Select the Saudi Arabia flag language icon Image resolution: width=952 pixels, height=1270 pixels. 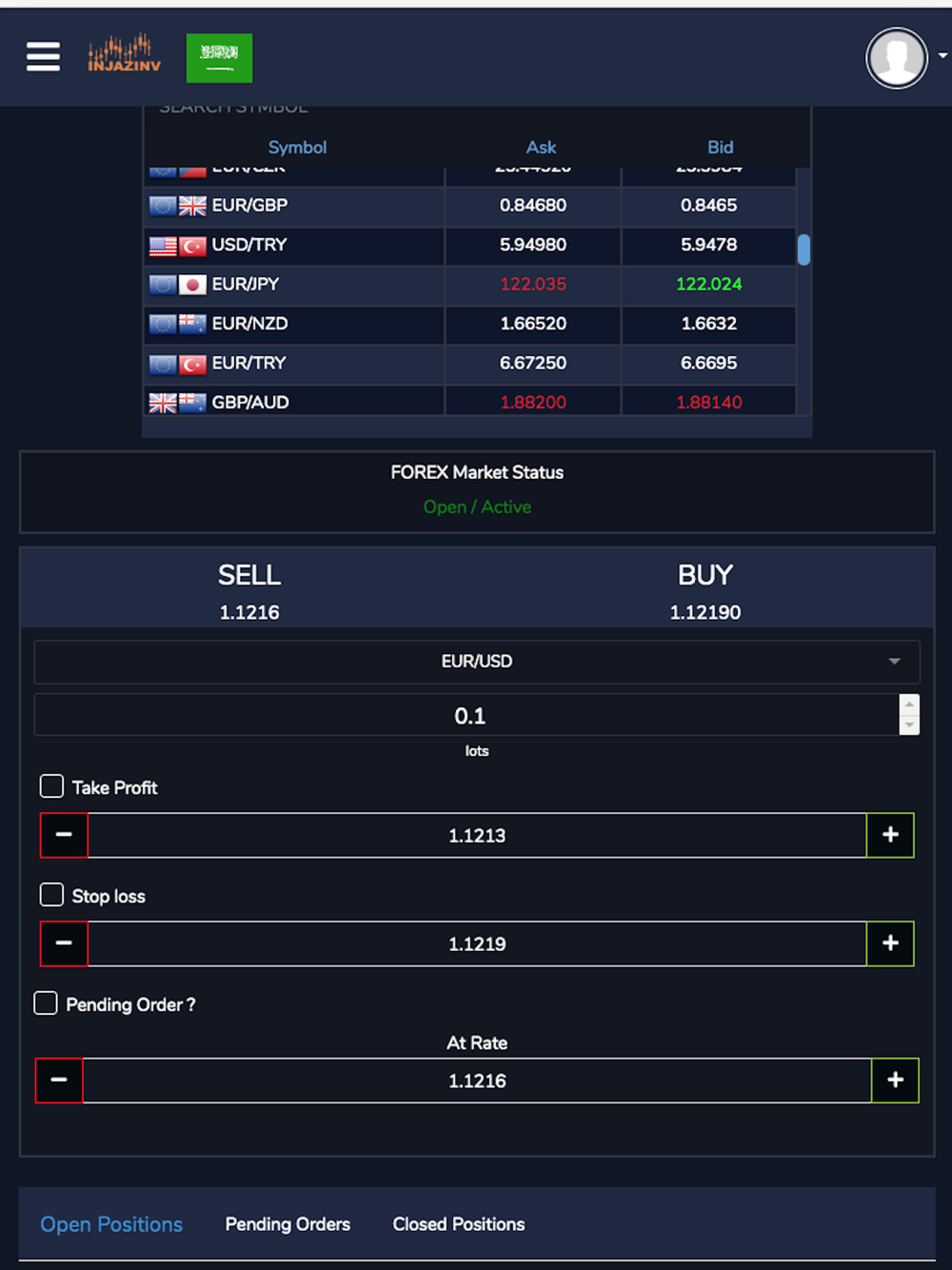point(219,58)
